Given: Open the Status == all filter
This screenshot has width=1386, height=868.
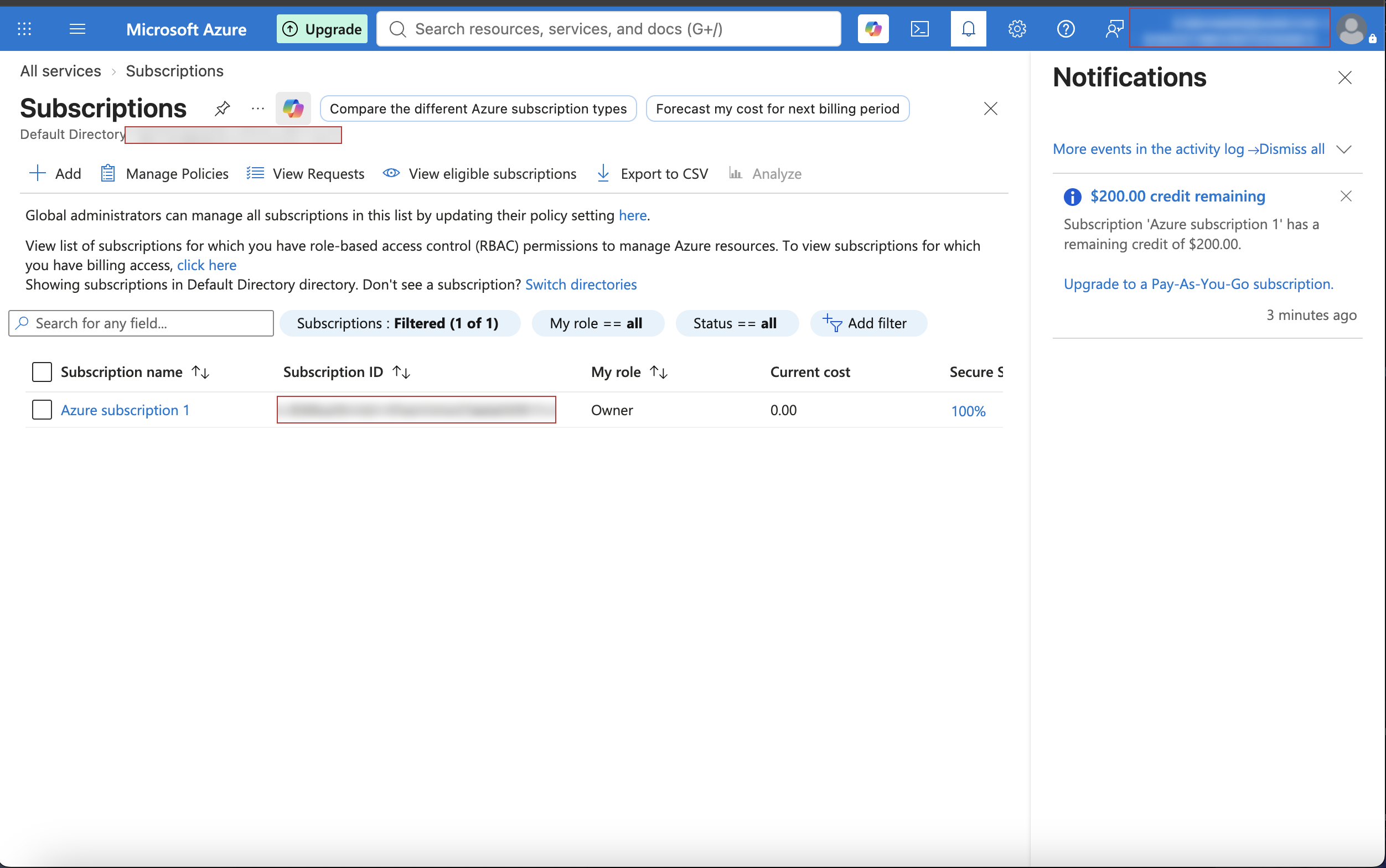Looking at the screenshot, I should 737,323.
